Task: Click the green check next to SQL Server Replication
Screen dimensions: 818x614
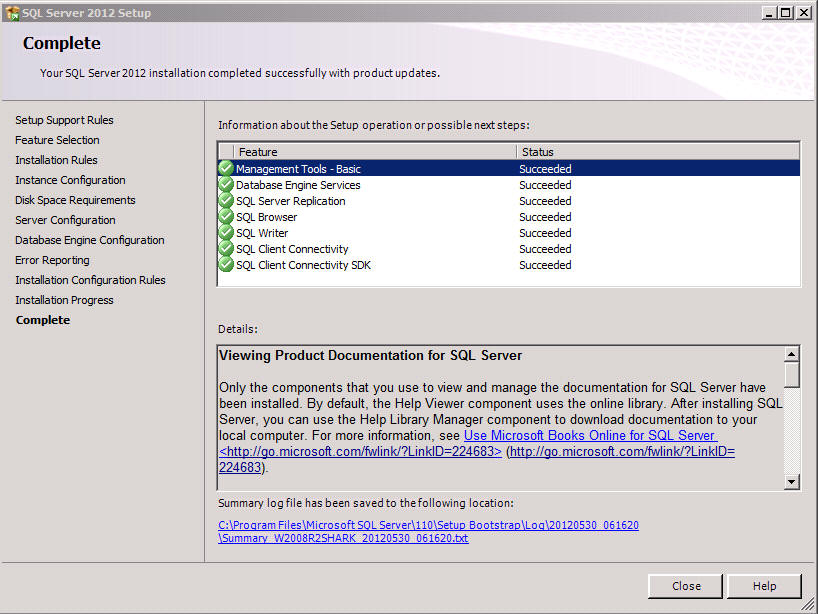Action: click(x=226, y=201)
